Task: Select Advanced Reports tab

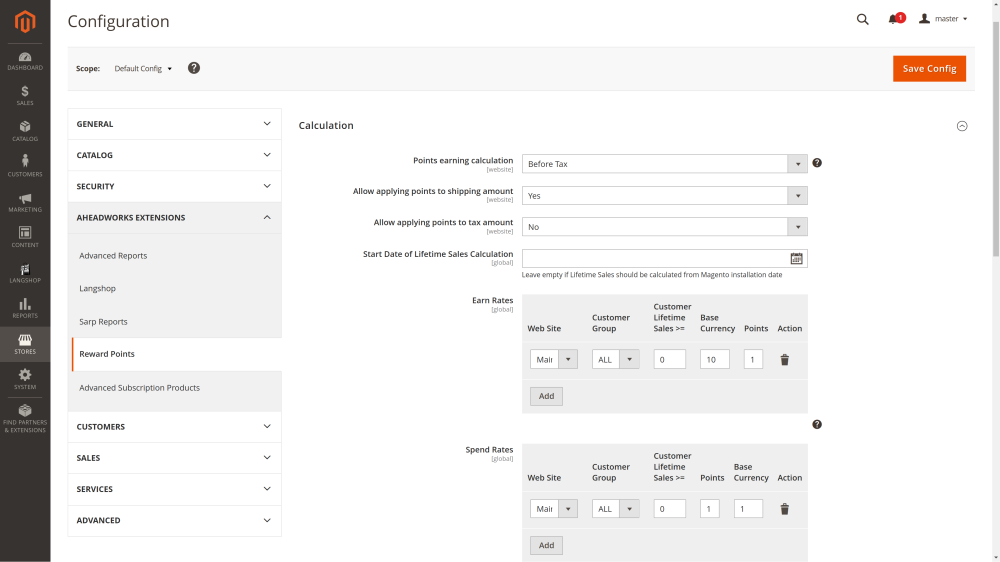Action: click(113, 256)
